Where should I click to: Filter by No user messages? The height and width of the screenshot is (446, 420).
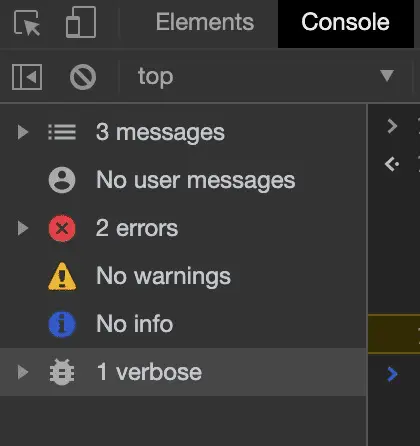[x=183, y=180]
